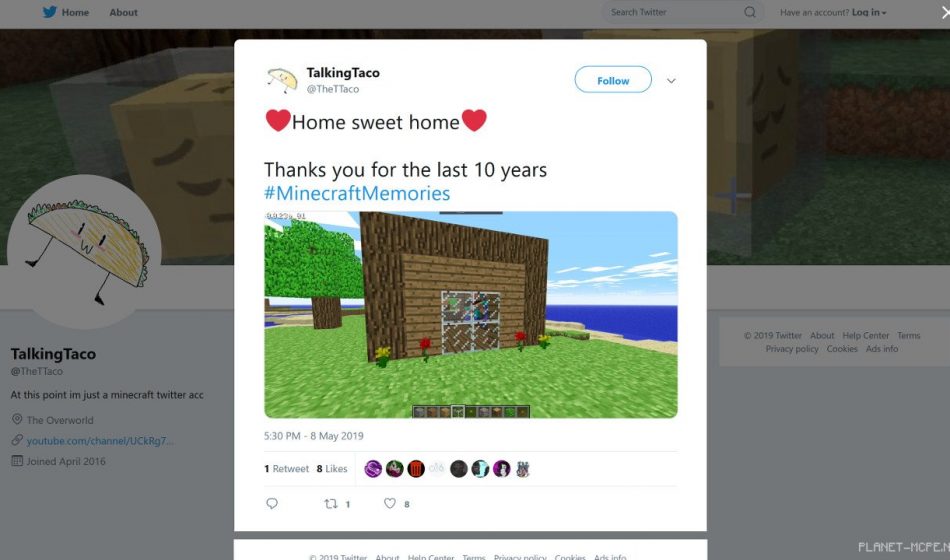Screen dimensions: 950x560
Task: Click the reply speech bubble icon
Action: tap(272, 503)
